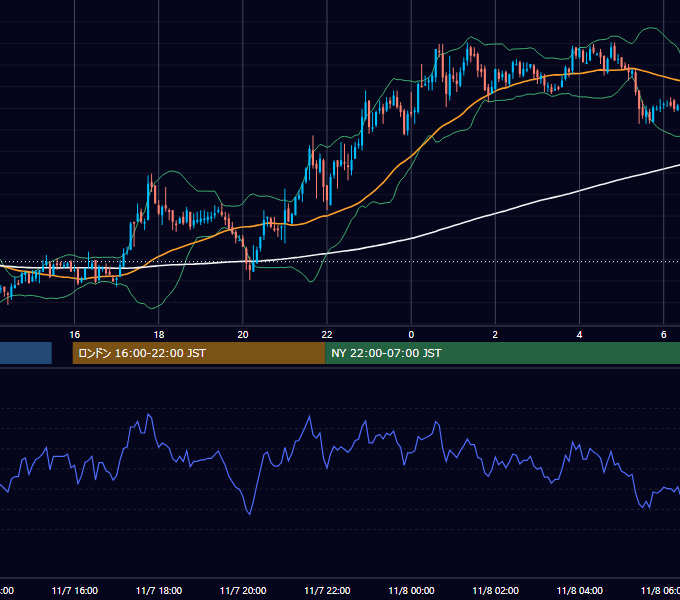Viewport: 680px width, 600px height.
Task: Click the 11/7 16:00 date label
Action: [75, 591]
